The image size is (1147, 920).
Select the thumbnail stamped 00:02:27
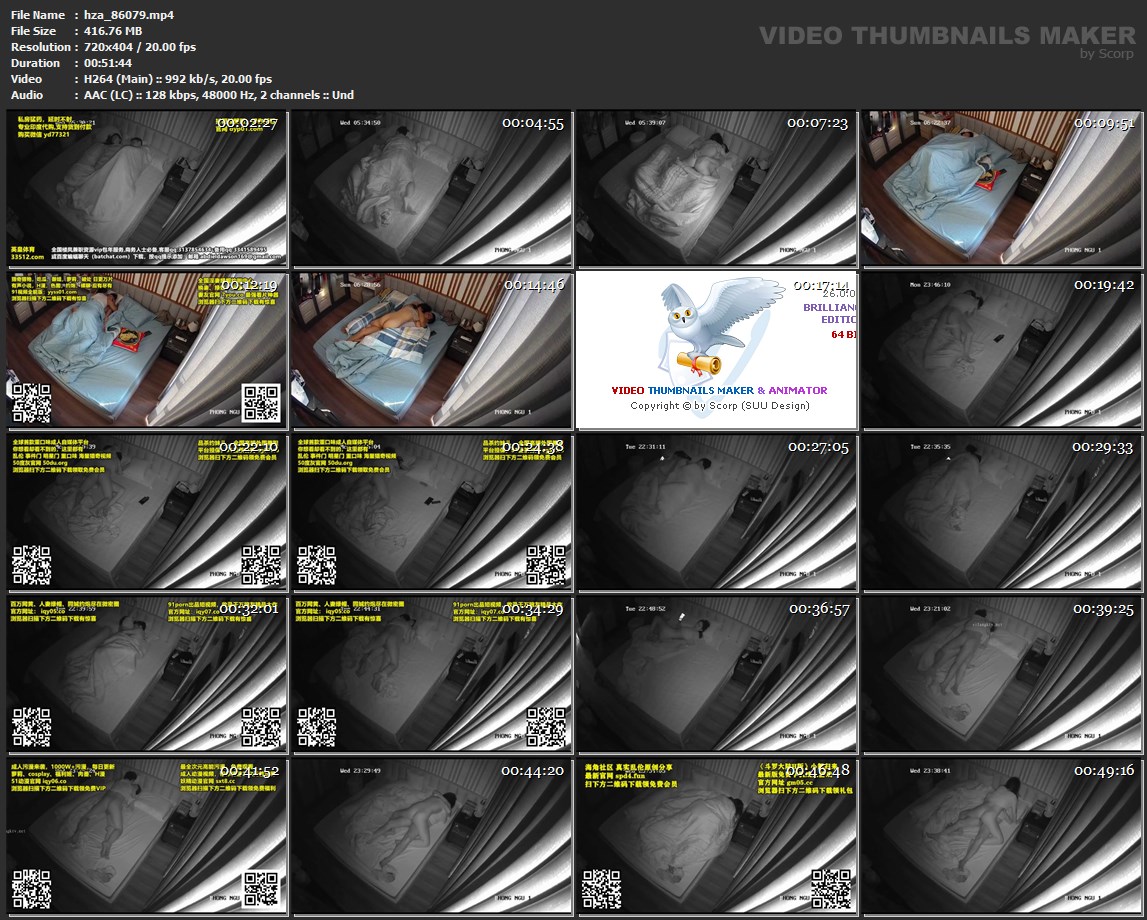click(x=147, y=189)
